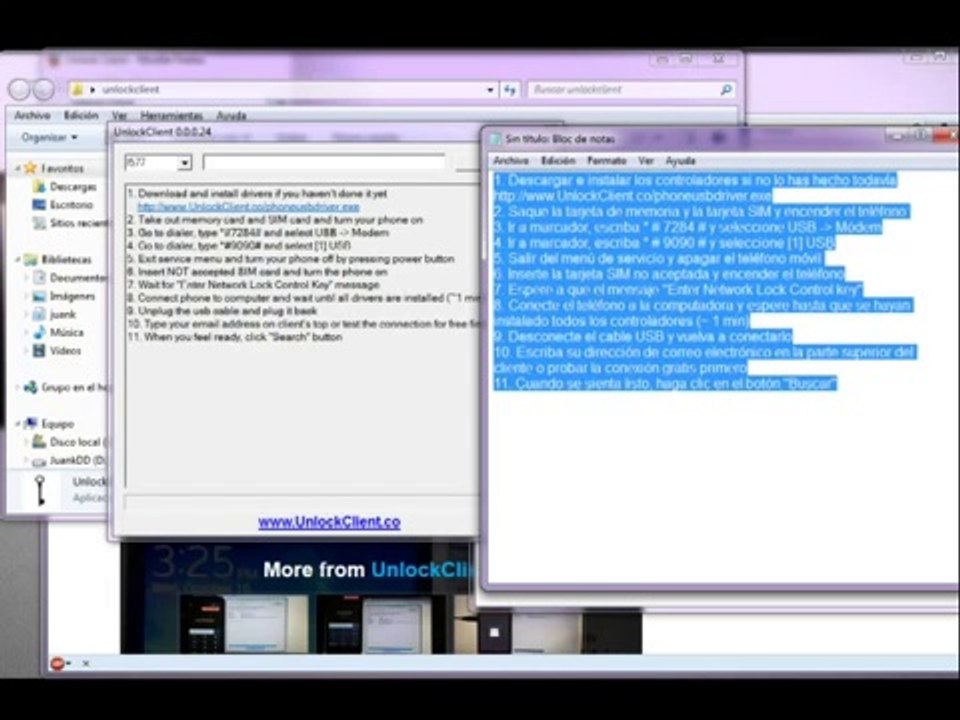Screen dimensions: 960x720
Task: Collapse the Equipo group arrow
Action: tap(17, 424)
